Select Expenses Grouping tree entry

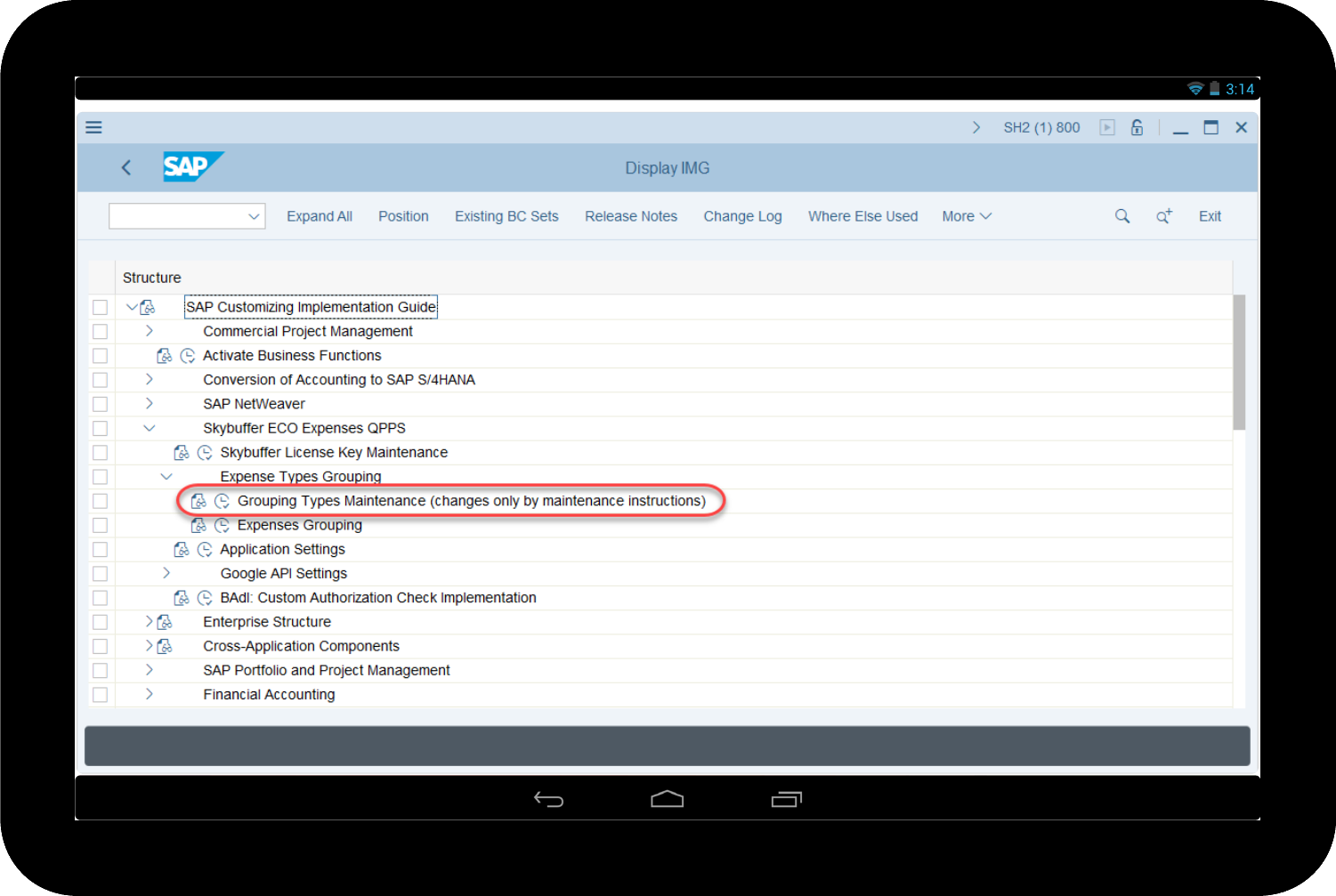tap(299, 525)
